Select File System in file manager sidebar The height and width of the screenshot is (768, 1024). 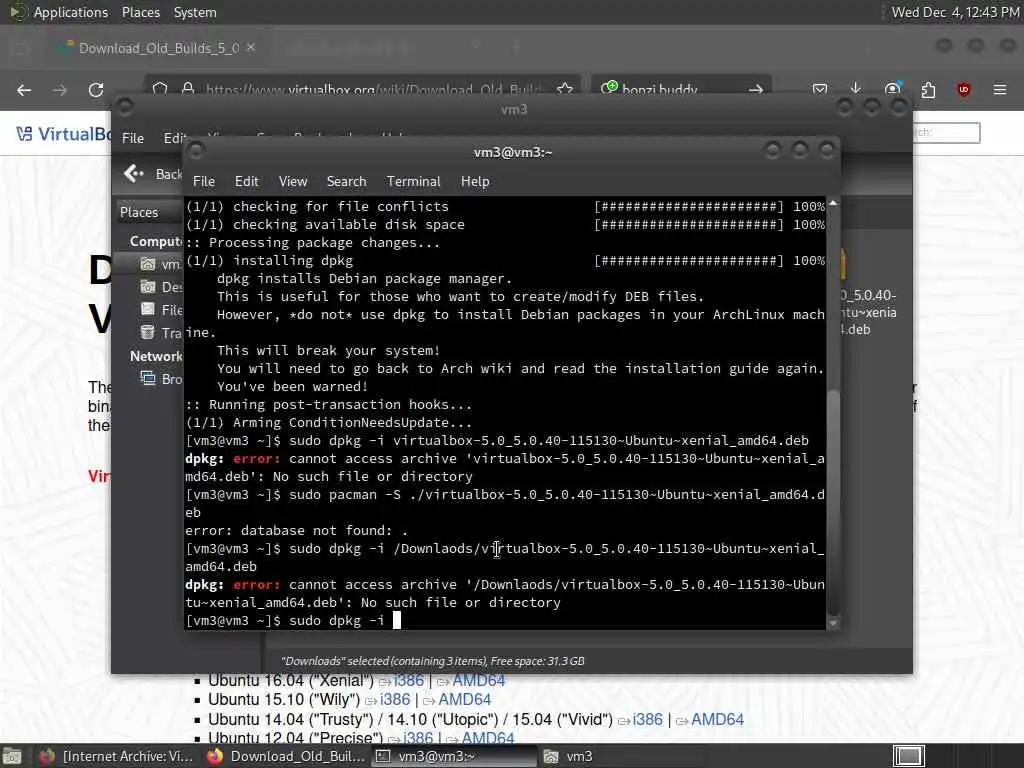161,310
